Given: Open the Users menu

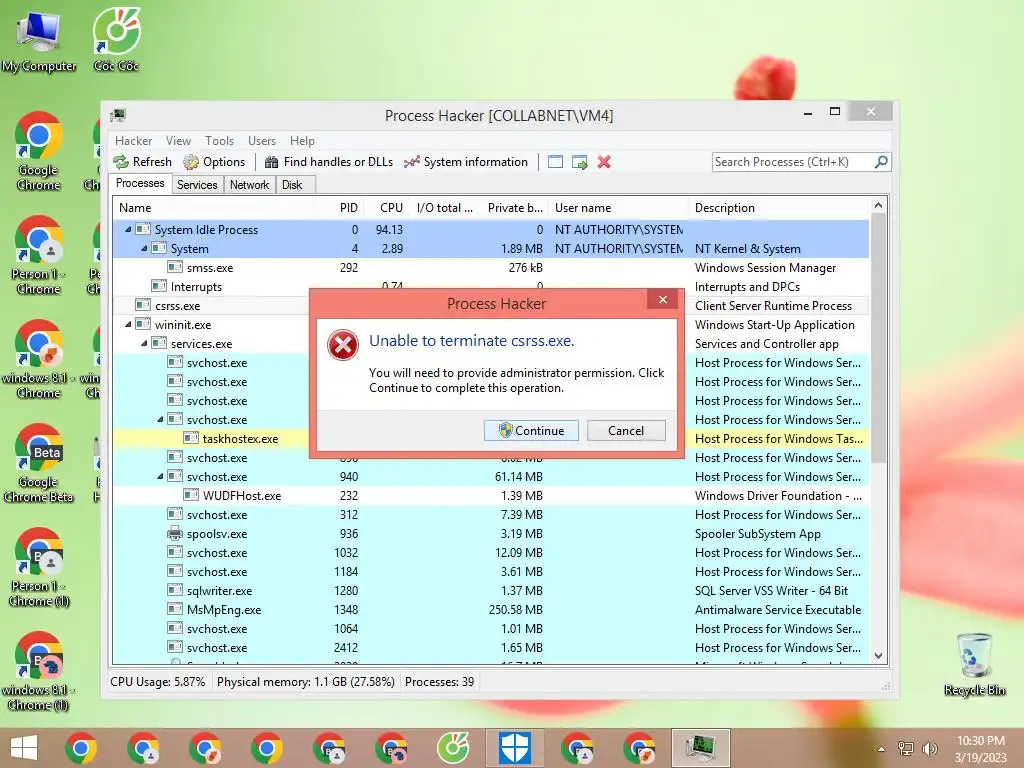Looking at the screenshot, I should [x=262, y=140].
